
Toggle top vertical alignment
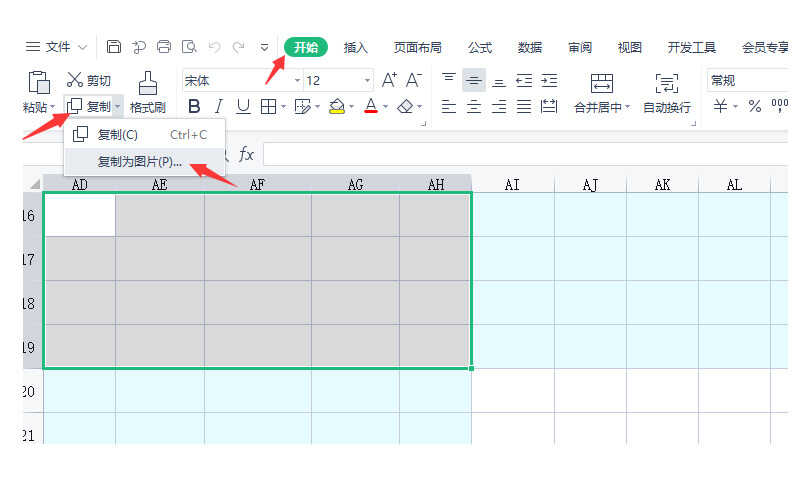coord(449,80)
